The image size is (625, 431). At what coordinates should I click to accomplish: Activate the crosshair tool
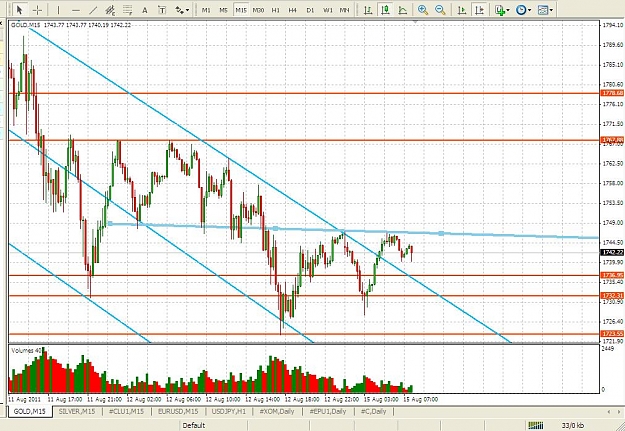point(38,10)
